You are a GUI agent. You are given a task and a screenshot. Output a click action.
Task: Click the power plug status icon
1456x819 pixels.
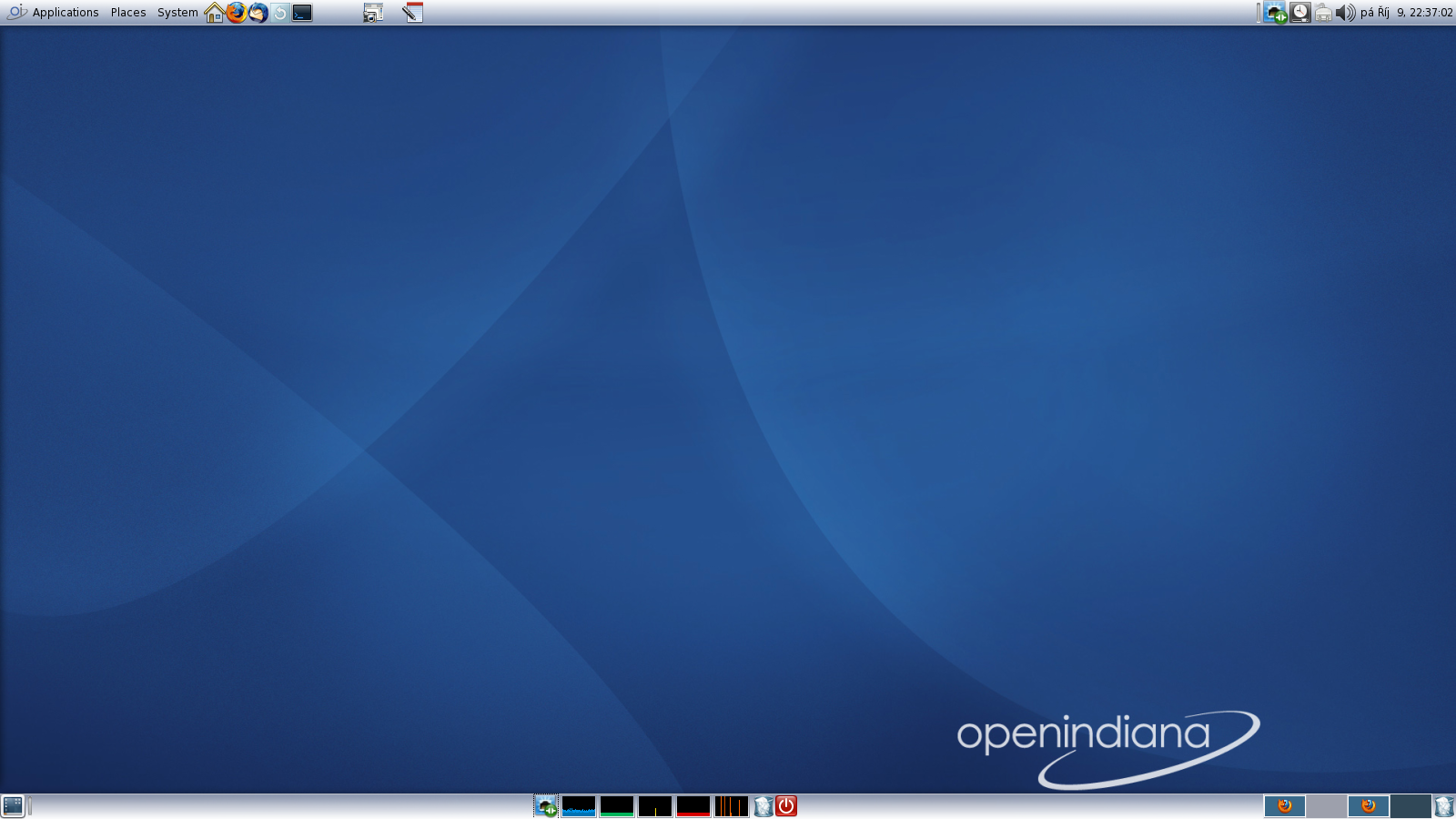point(1323,13)
